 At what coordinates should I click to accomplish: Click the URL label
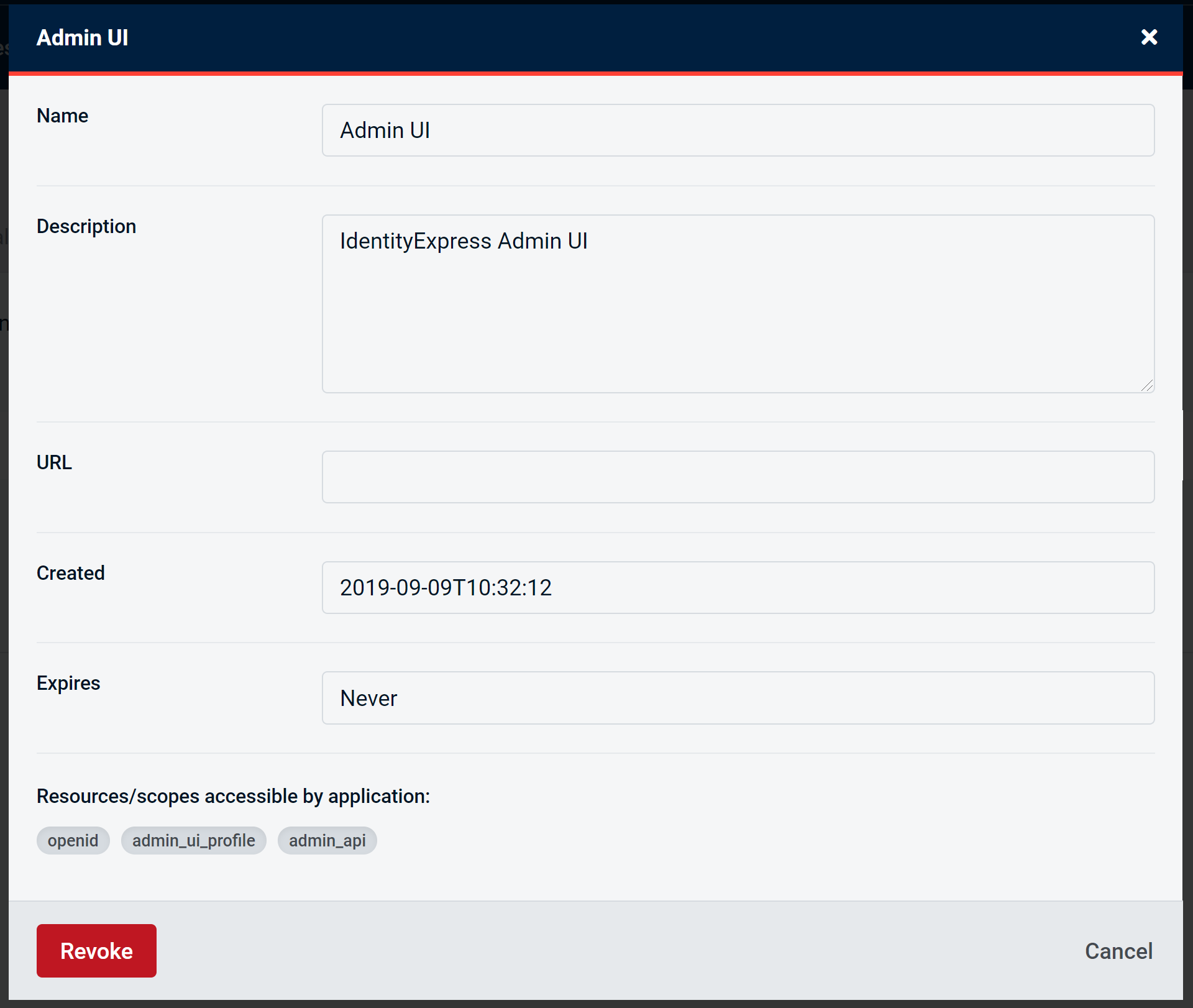pos(53,462)
